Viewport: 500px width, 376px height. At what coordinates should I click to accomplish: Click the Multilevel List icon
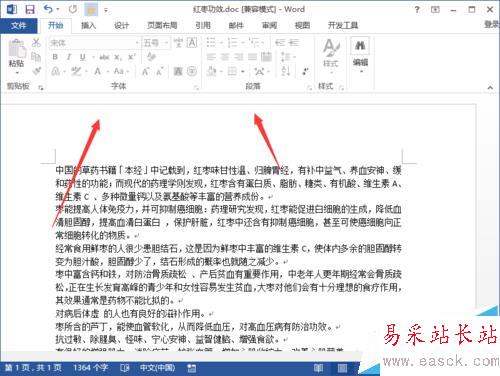[x=255, y=42]
